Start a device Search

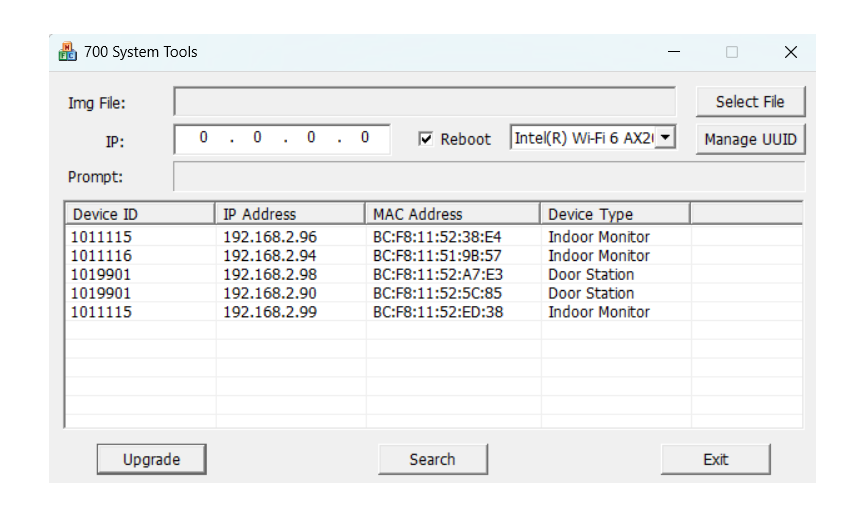[433, 459]
